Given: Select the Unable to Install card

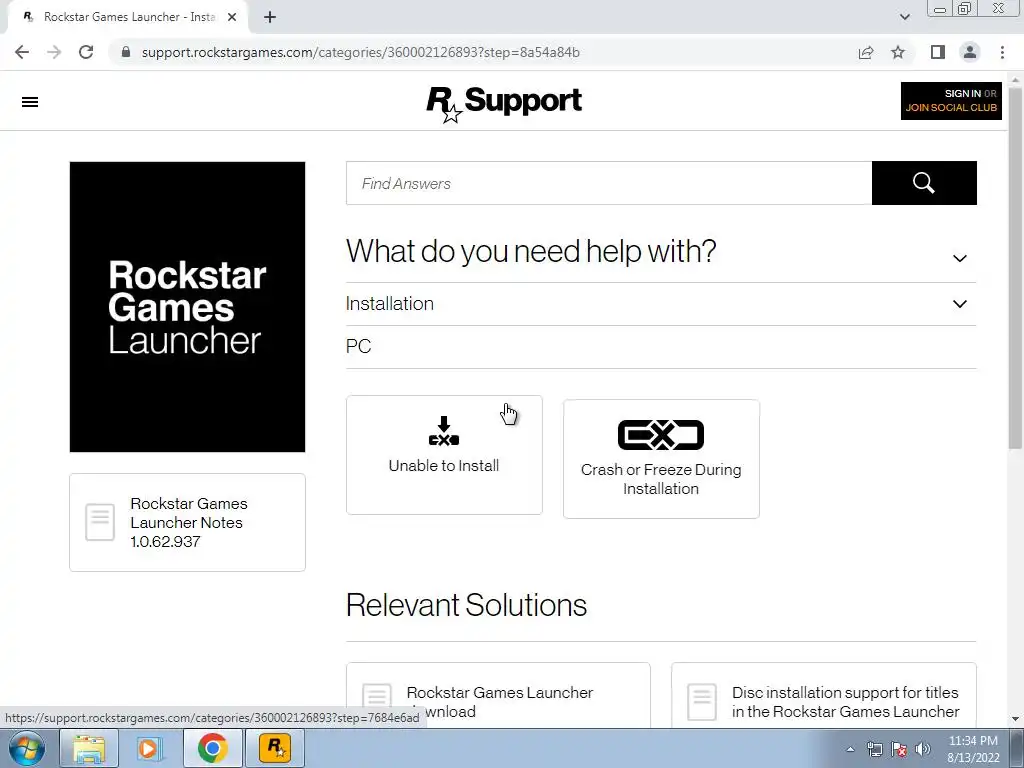Looking at the screenshot, I should pyautogui.click(x=444, y=455).
